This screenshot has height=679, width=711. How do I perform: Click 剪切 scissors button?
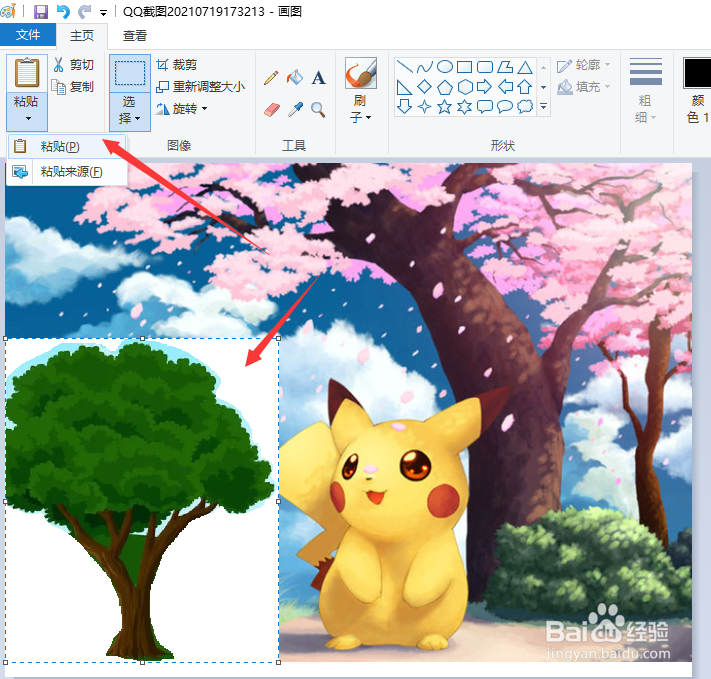tap(73, 65)
